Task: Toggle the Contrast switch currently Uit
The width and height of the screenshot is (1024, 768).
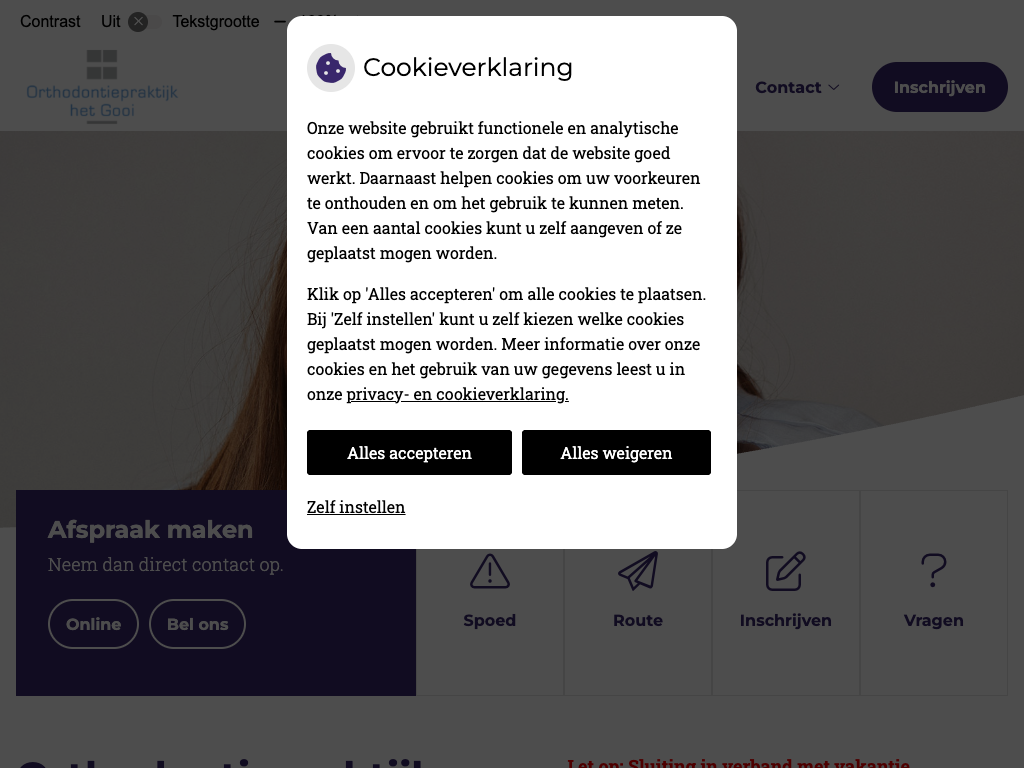Action: click(144, 22)
